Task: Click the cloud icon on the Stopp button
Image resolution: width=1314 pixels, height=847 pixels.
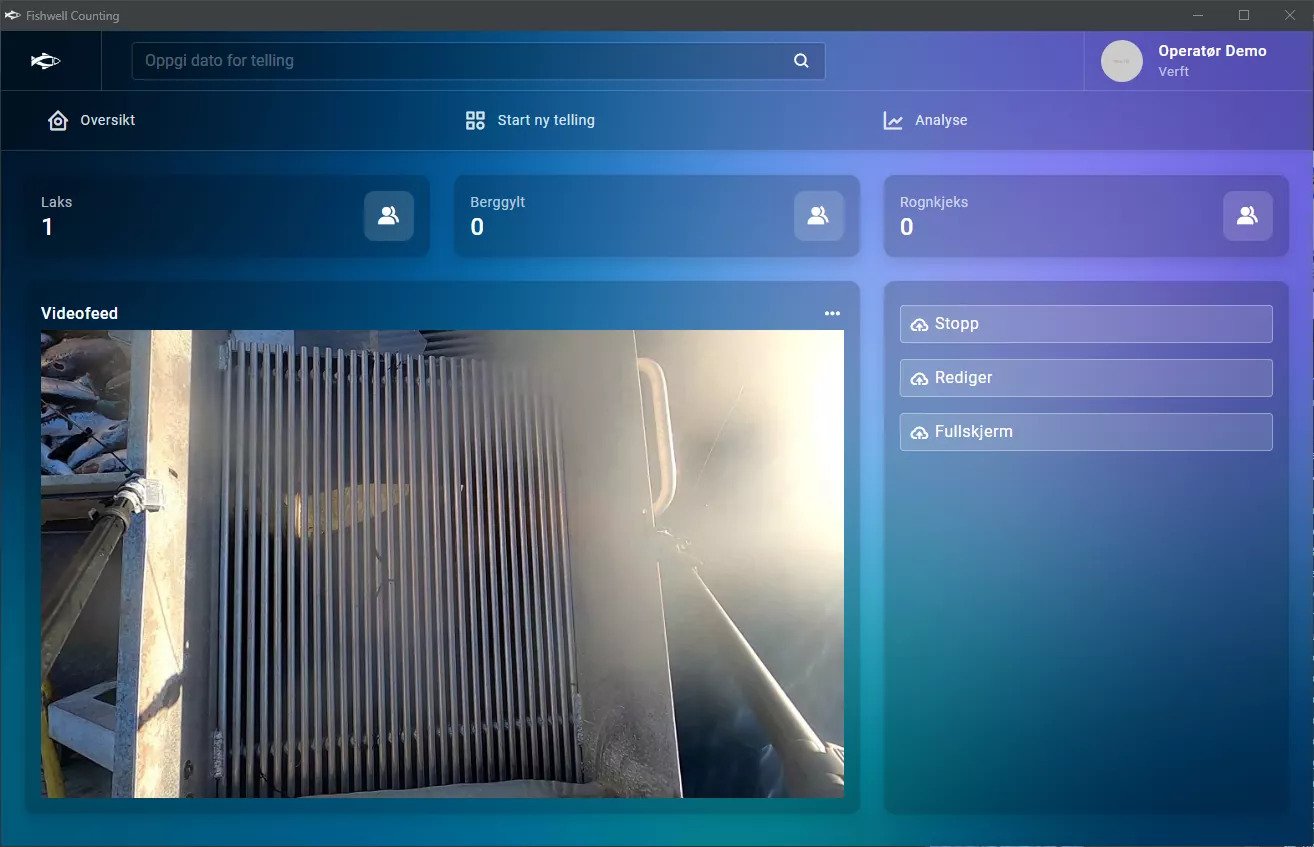Action: (x=919, y=325)
